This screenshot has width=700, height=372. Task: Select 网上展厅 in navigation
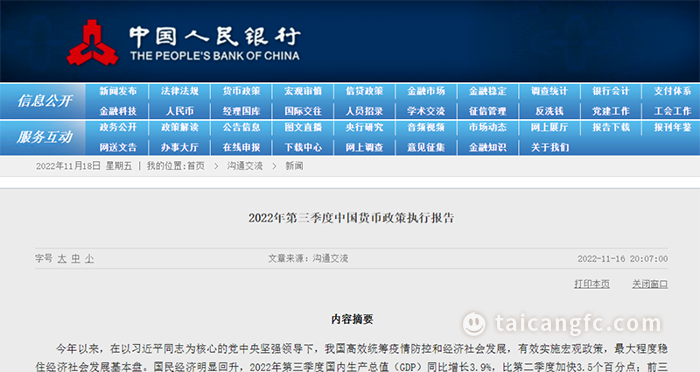tap(550, 127)
